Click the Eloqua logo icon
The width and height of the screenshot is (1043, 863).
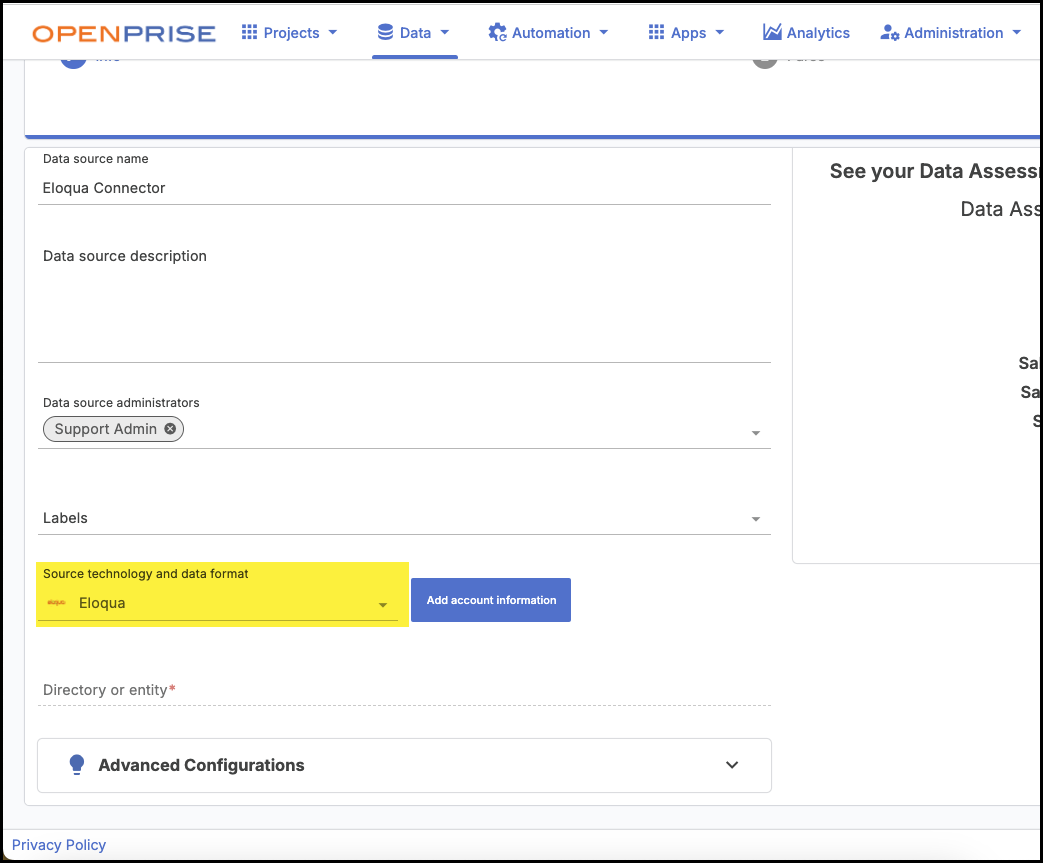57,603
